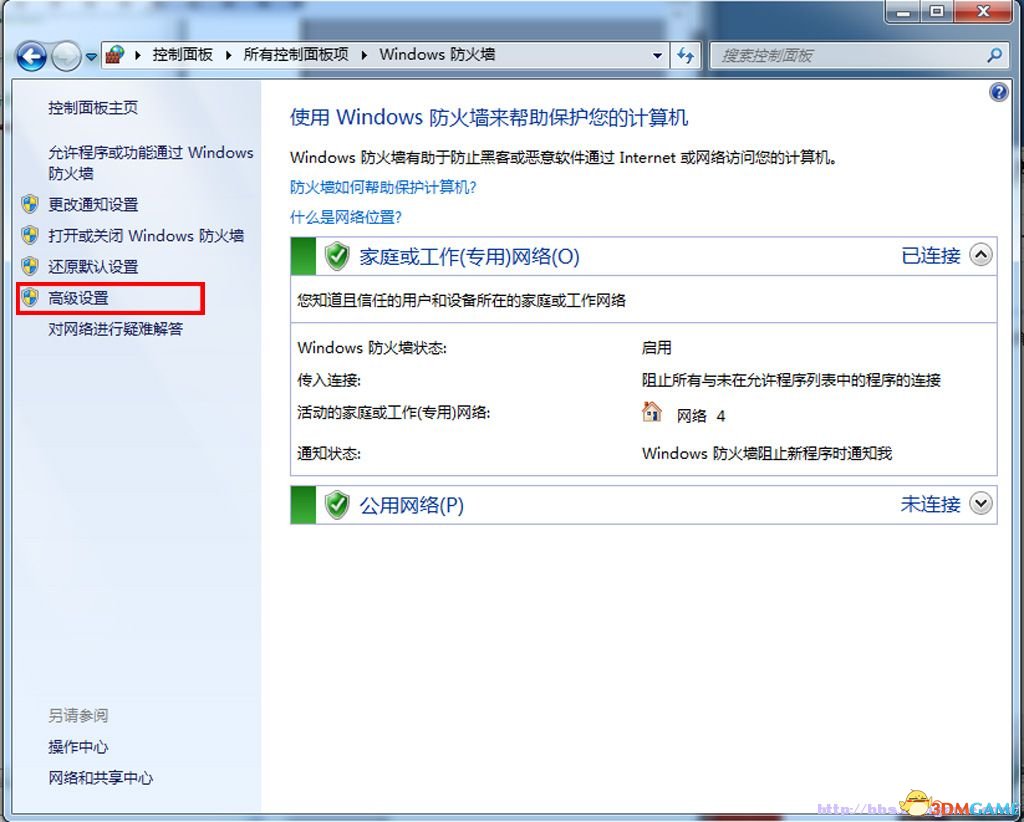The image size is (1024, 822).
Task: Click 未连接 status text
Action: click(931, 504)
